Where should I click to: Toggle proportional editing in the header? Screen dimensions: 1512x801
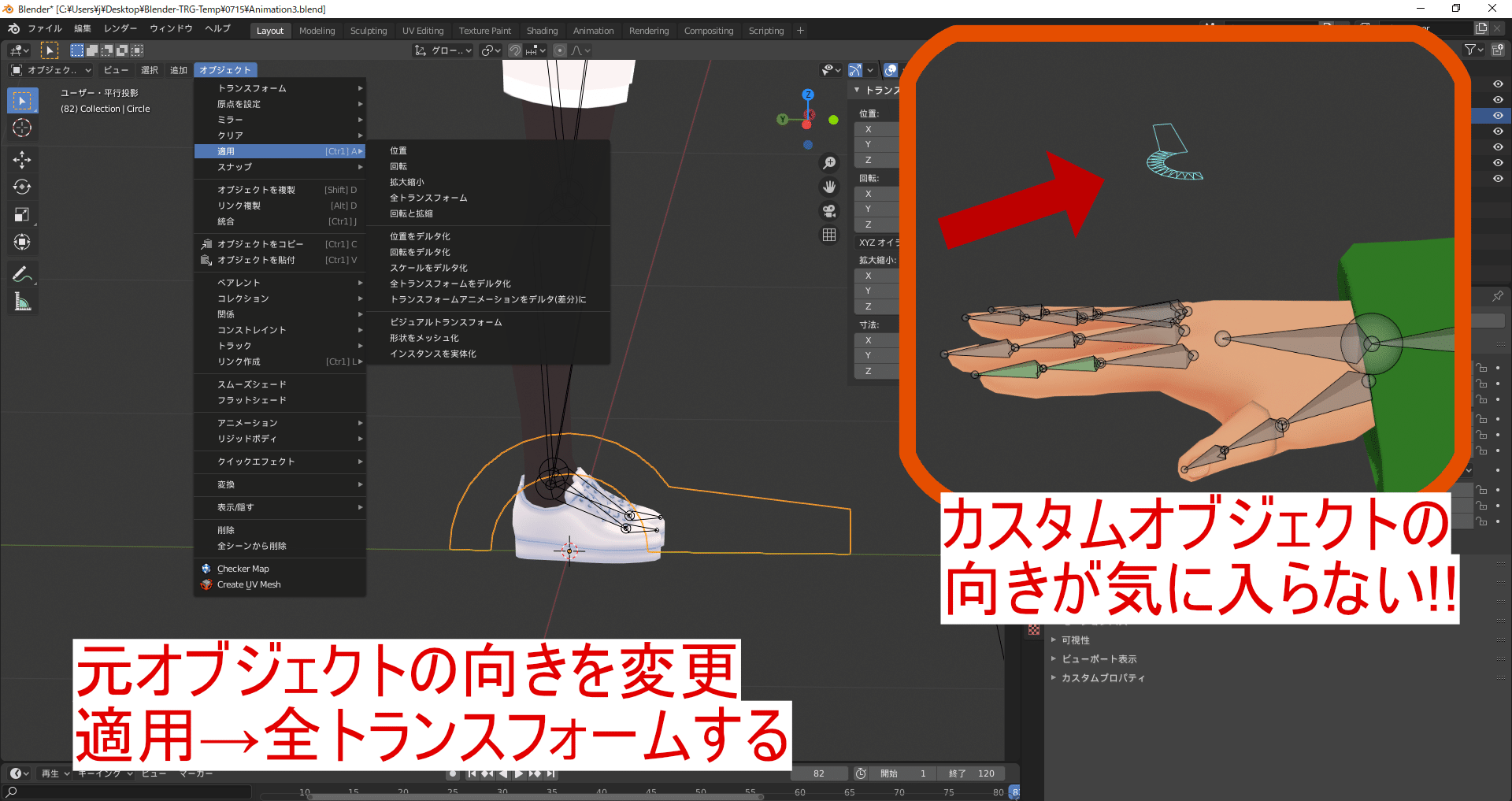point(560,50)
